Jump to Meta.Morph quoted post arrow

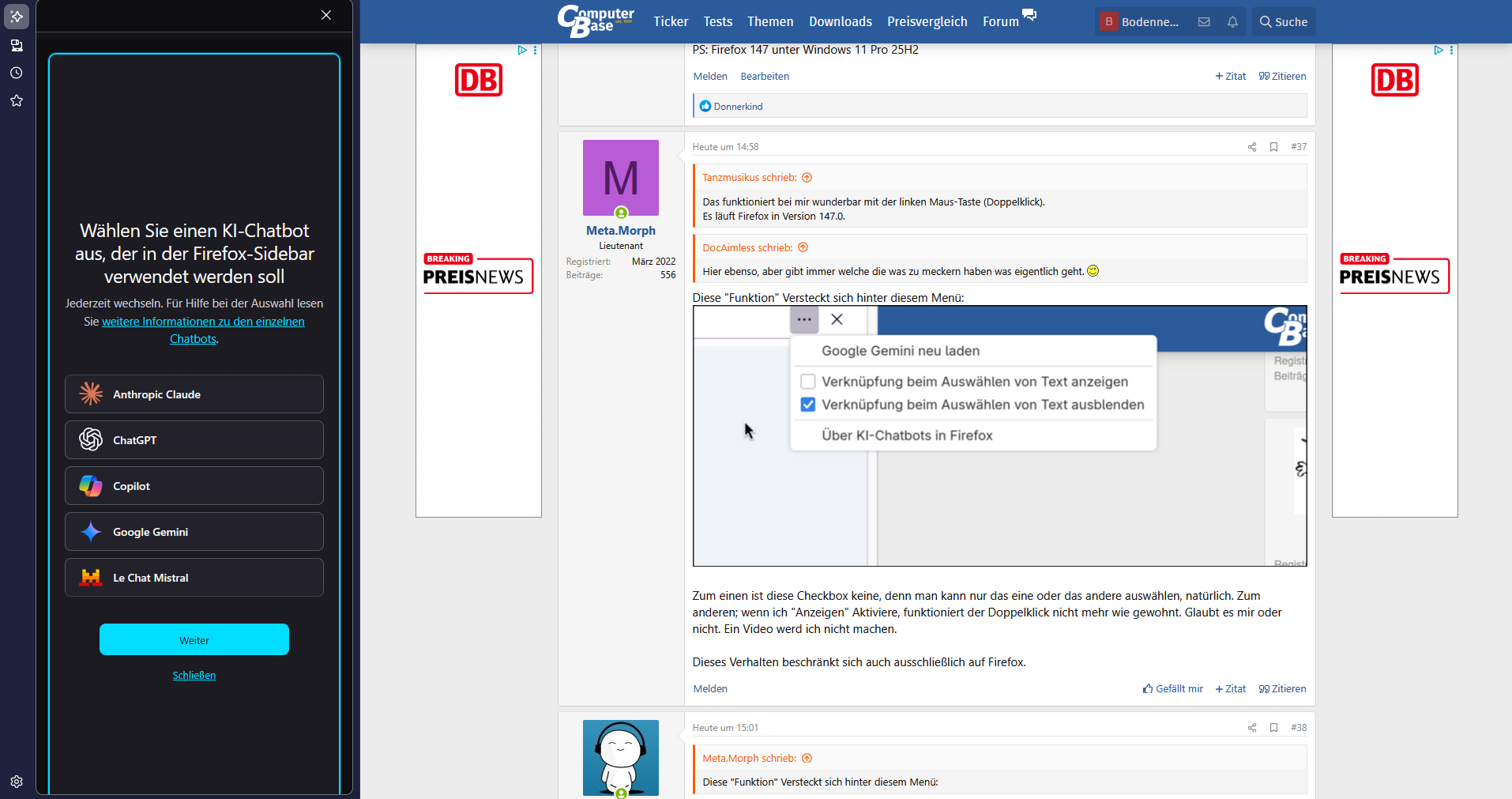coord(807,759)
